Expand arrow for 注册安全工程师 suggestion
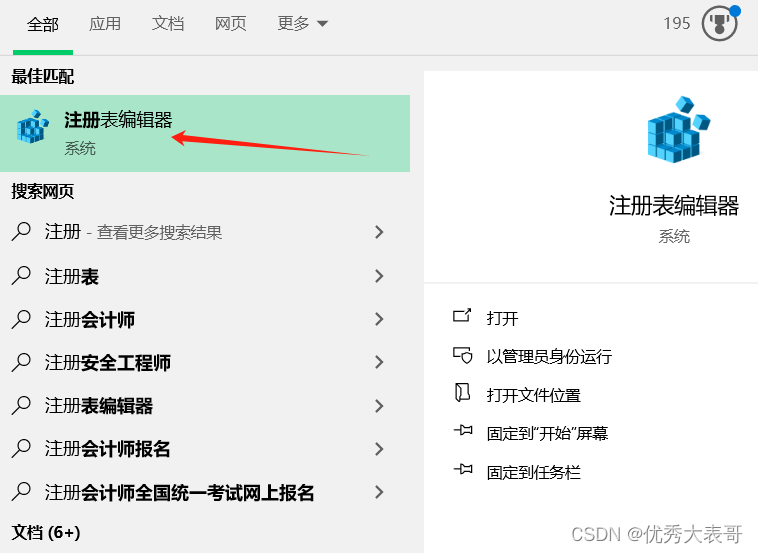 pyautogui.click(x=379, y=362)
